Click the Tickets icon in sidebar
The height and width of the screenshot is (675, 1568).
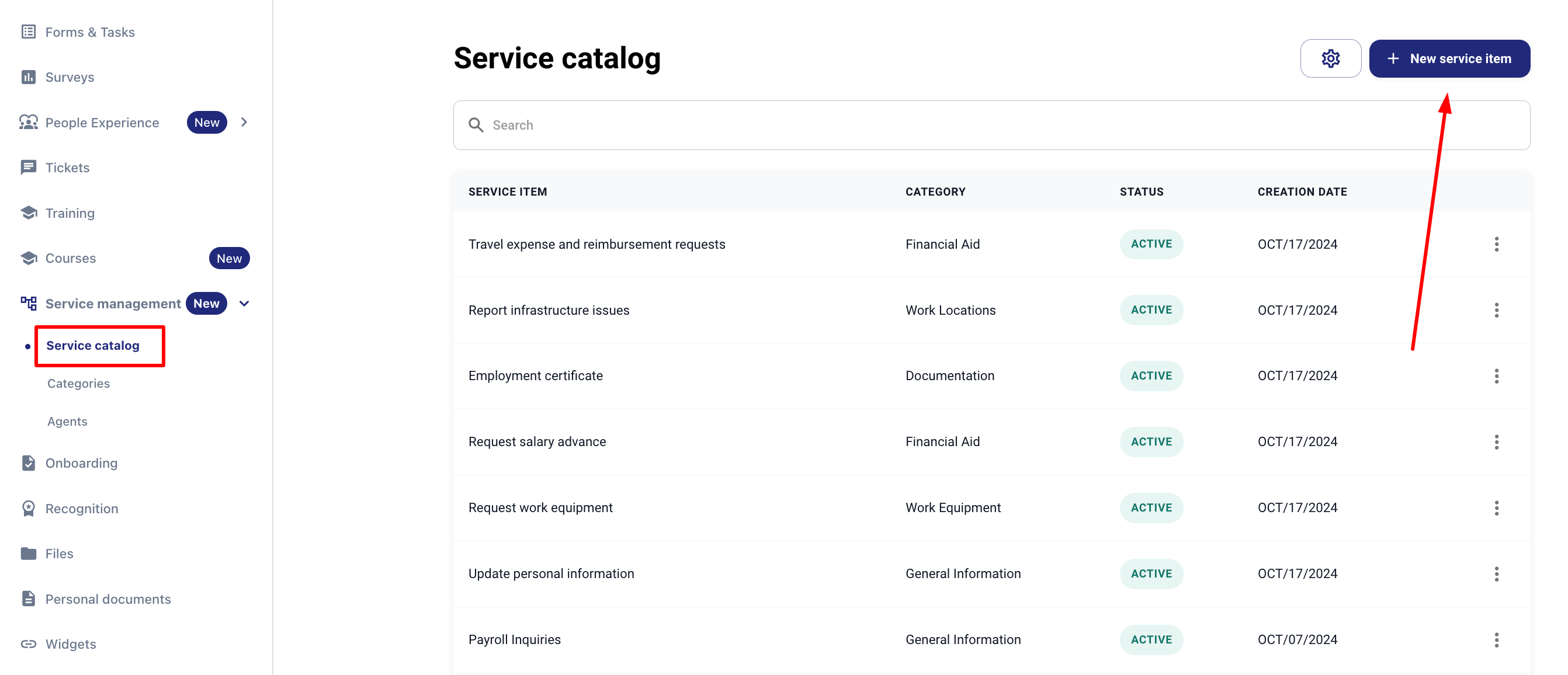tap(28, 168)
